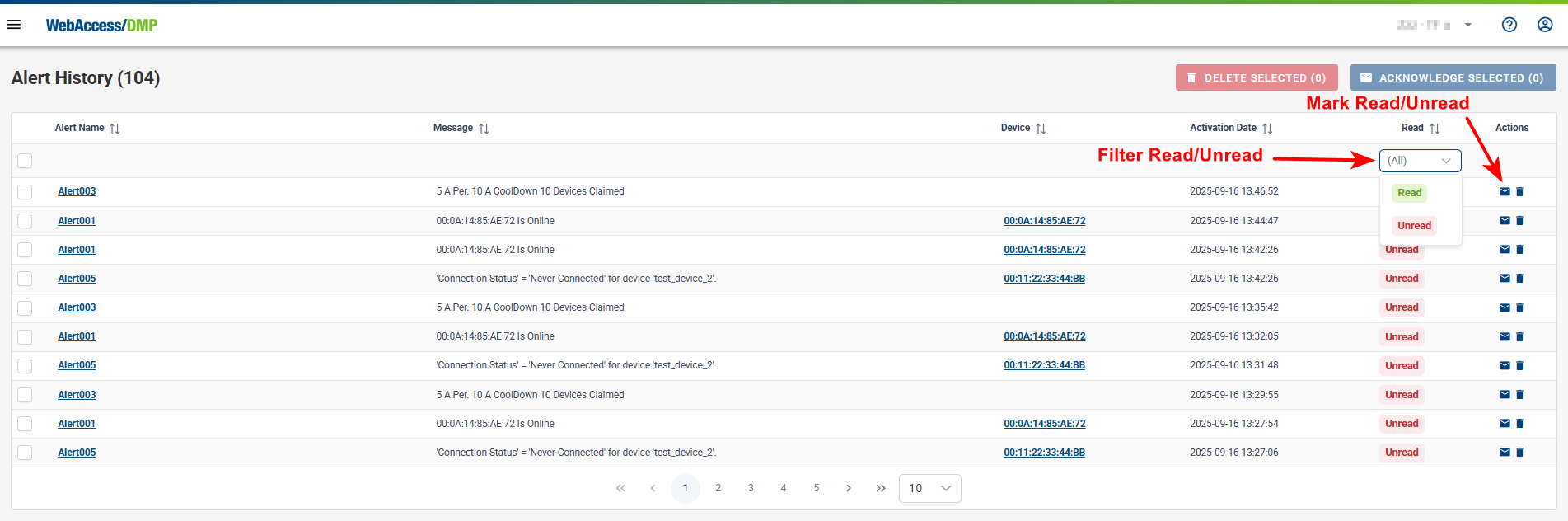Go to page 3 of alert history
This screenshot has width=1568, height=521.
751,488
